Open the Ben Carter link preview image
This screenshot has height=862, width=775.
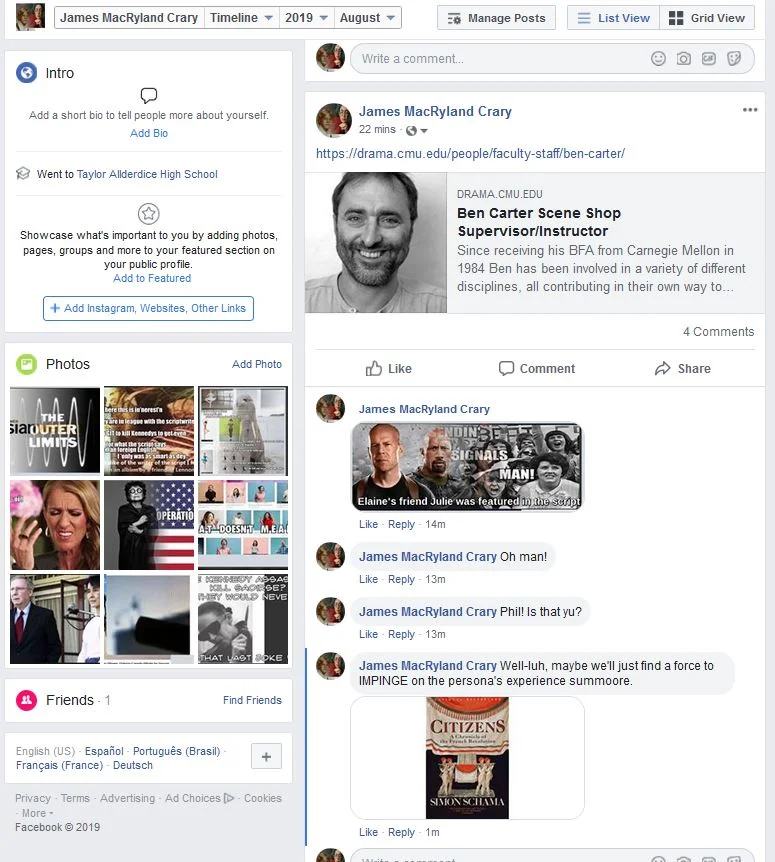(376, 242)
